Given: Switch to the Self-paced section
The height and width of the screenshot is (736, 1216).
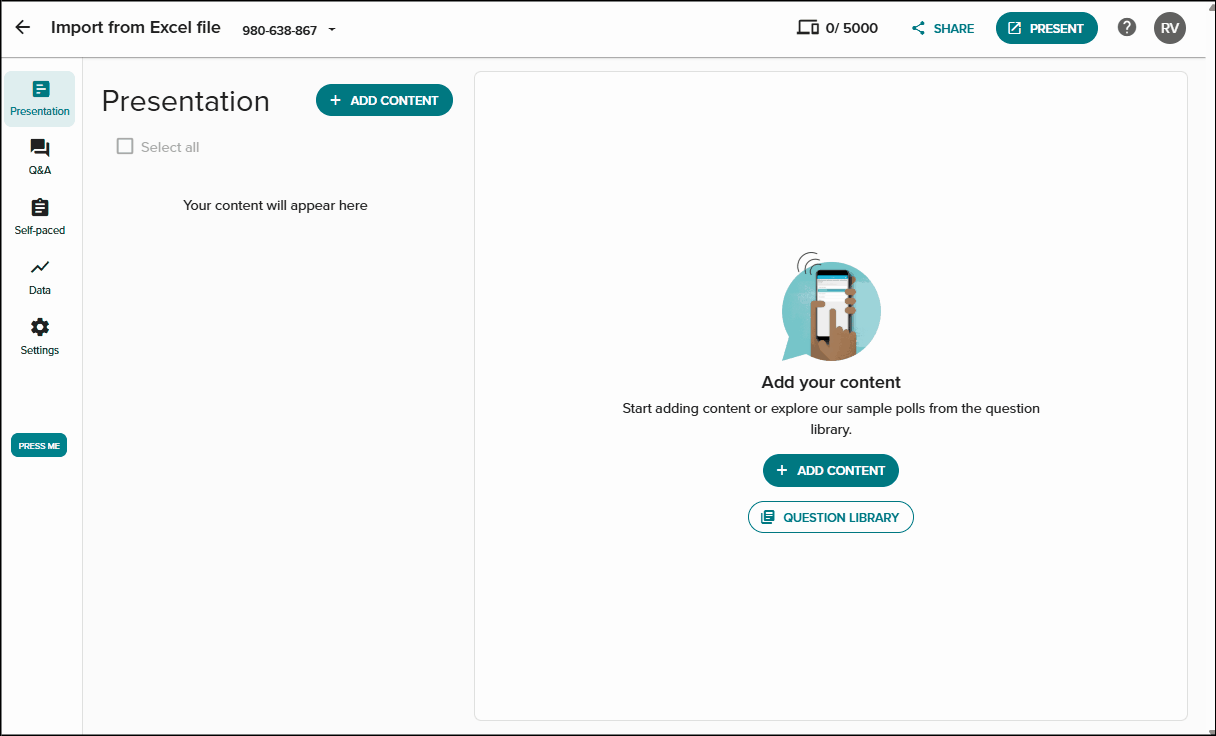Looking at the screenshot, I should click(40, 217).
